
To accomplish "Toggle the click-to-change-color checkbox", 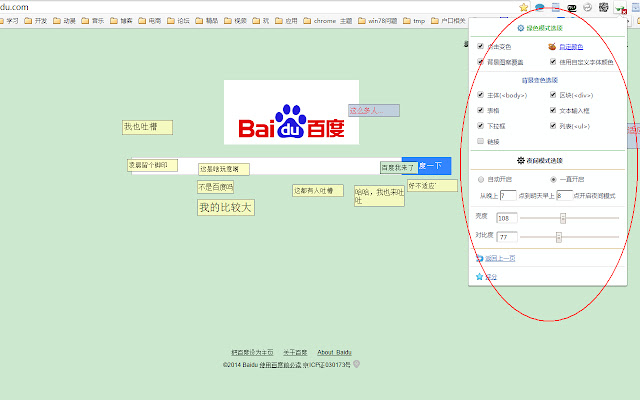I will click(x=480, y=46).
